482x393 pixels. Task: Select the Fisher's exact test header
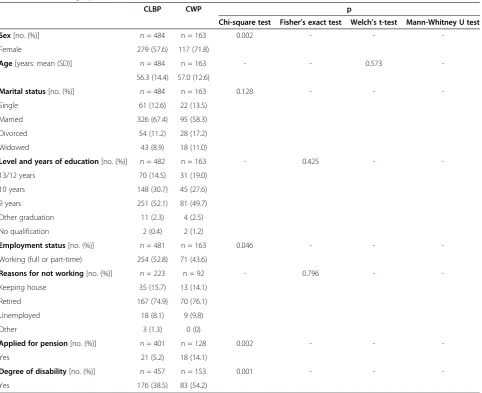click(310, 22)
